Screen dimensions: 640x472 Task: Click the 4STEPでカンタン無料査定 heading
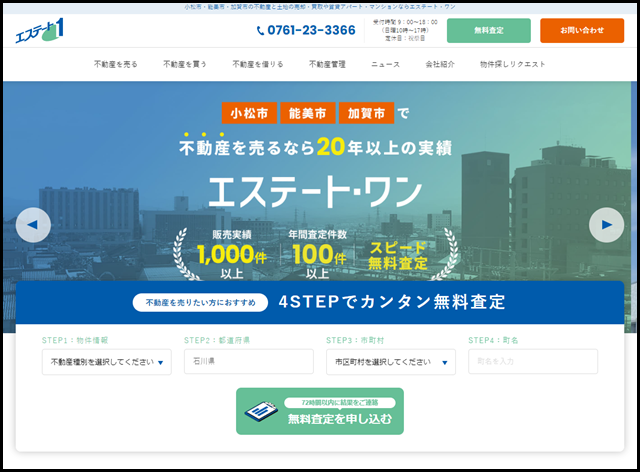pos(392,302)
